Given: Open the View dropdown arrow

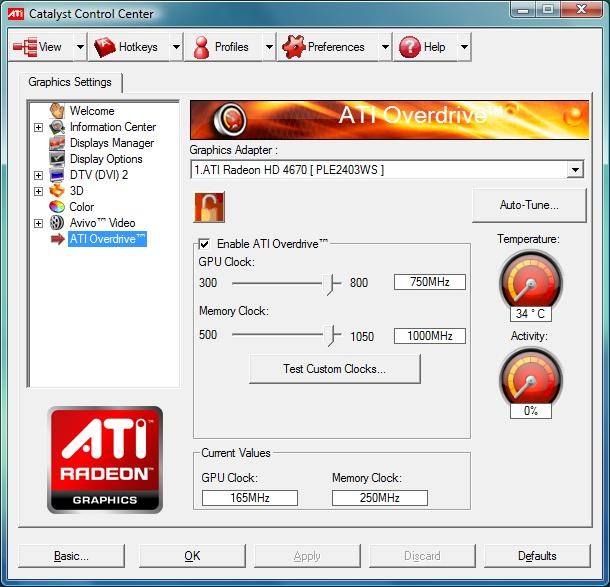Looking at the screenshot, I should coord(80,47).
